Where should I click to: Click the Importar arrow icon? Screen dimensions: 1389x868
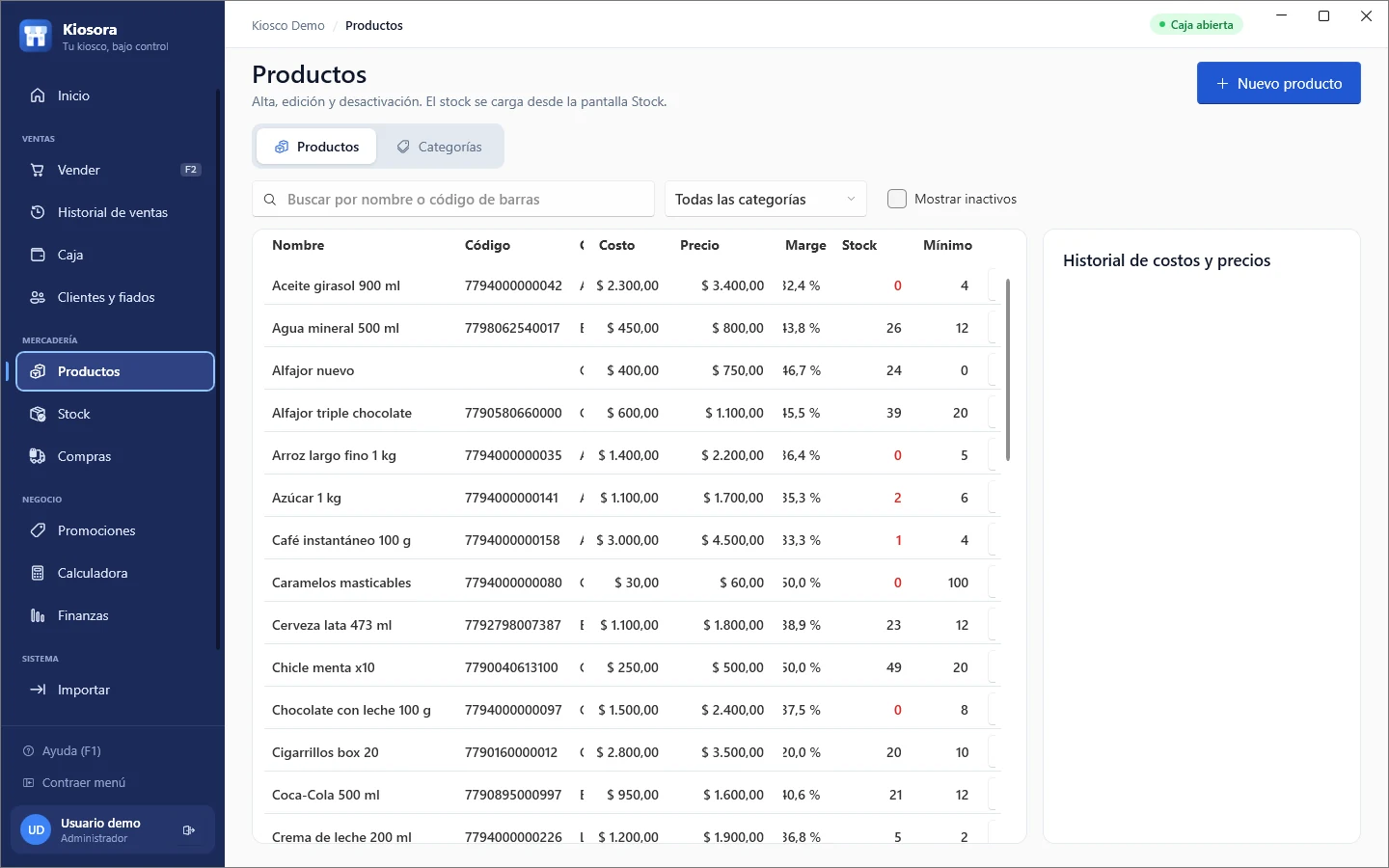click(38, 690)
